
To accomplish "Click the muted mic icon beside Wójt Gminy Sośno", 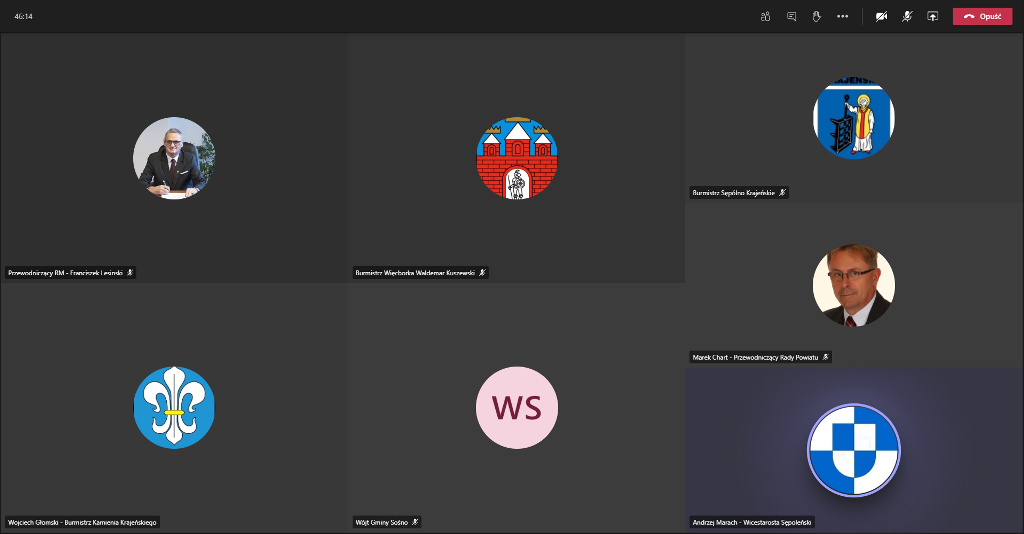I will 415,522.
